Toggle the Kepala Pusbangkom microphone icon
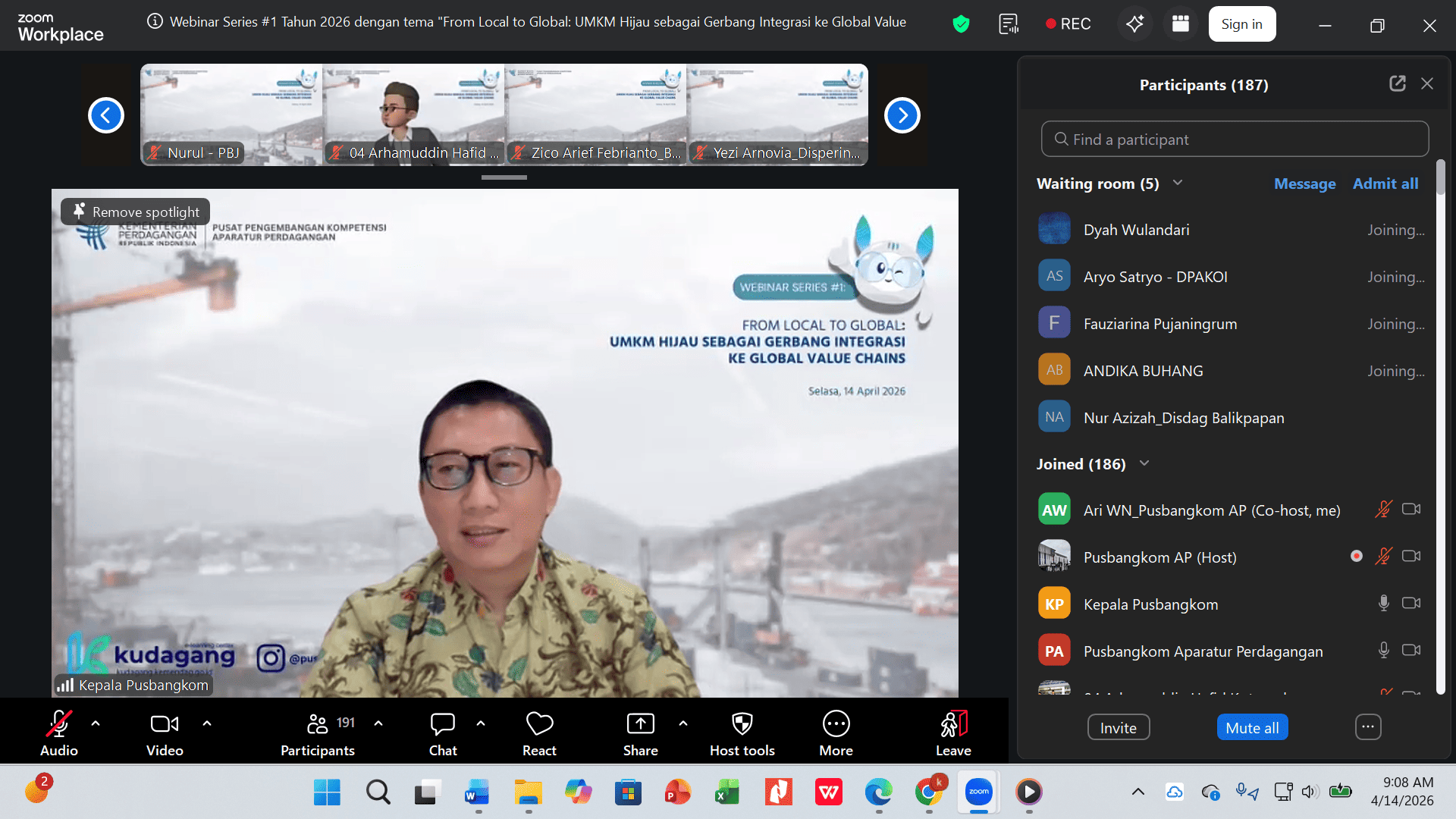The image size is (1456, 819). point(1383,603)
